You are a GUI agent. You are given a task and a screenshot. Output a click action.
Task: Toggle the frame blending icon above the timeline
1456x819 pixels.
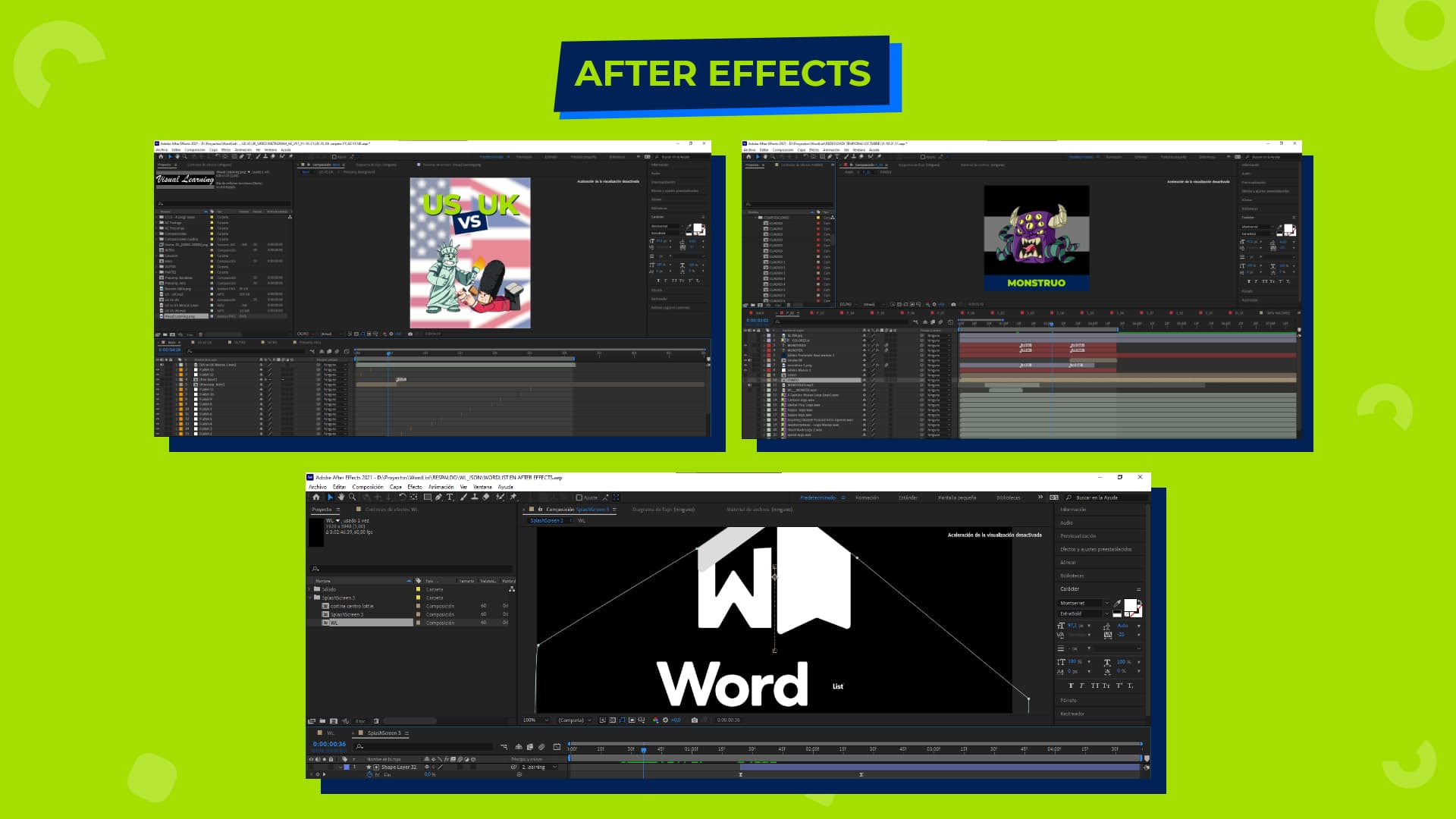point(530,747)
